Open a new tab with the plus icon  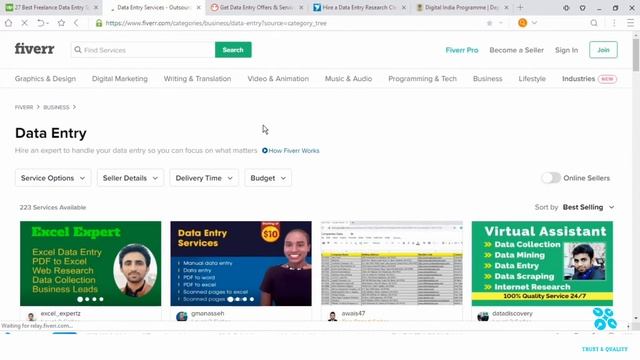click(520, 7)
